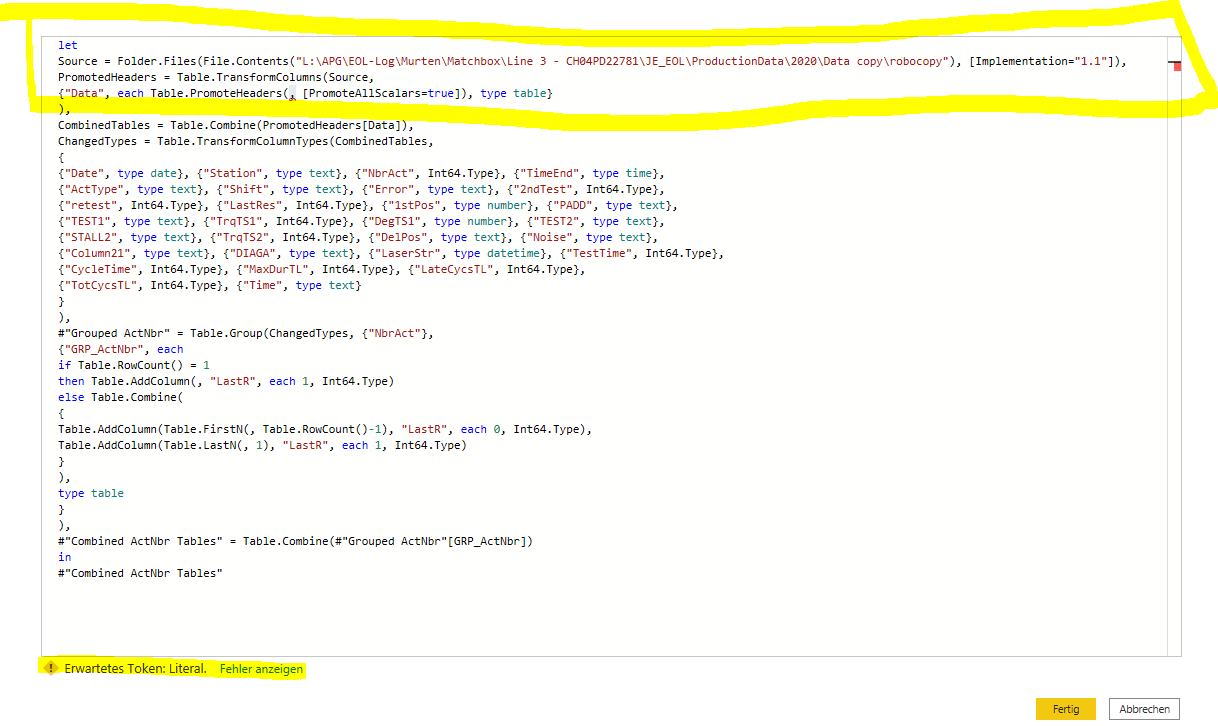Click the Table.PromoteHeaders call with the red squiggle

click(219, 93)
